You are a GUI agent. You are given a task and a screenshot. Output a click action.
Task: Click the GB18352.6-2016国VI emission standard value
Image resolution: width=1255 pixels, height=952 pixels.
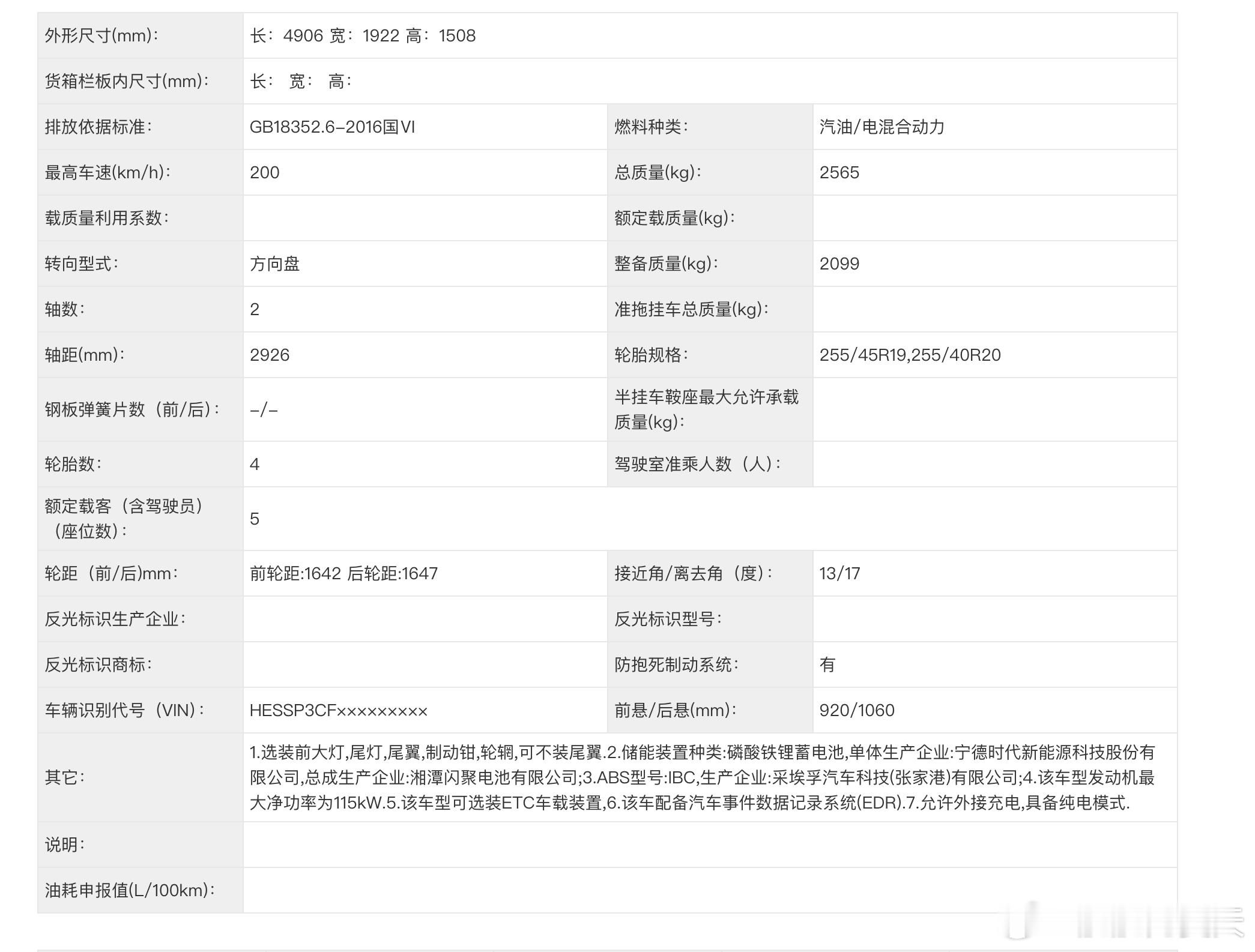[x=332, y=127]
